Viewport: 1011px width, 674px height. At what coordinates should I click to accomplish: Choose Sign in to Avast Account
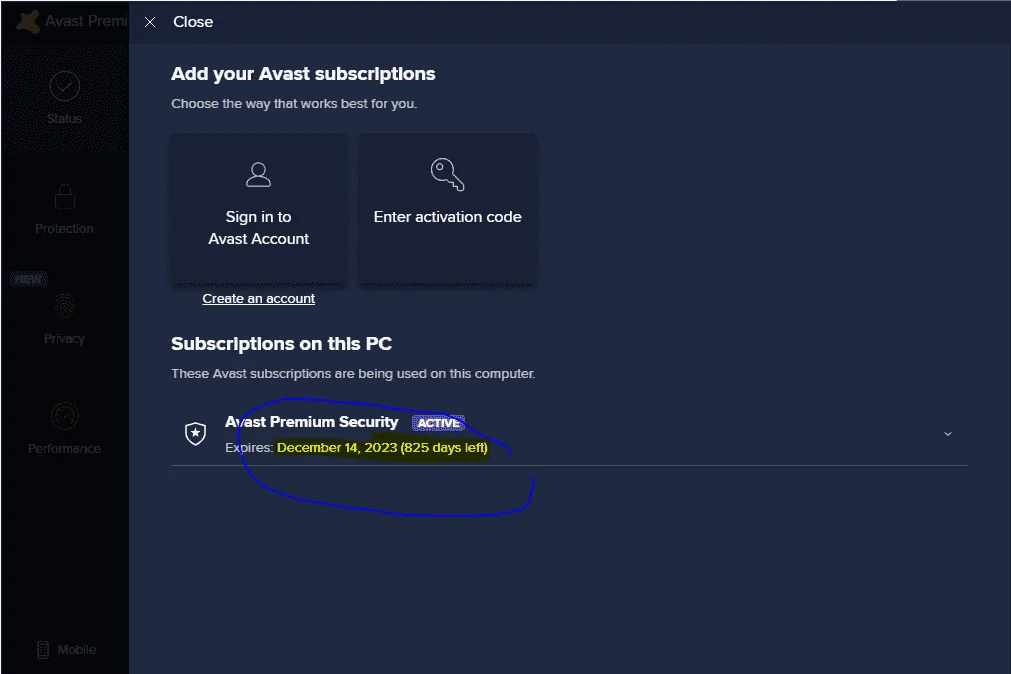click(x=259, y=211)
